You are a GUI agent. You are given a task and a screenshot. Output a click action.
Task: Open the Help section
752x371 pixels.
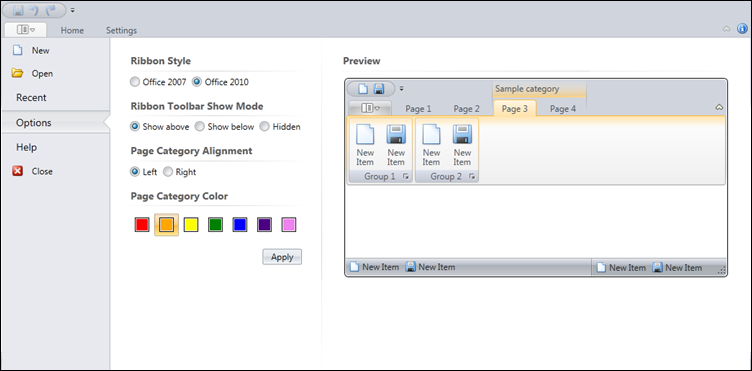pyautogui.click(x=26, y=147)
